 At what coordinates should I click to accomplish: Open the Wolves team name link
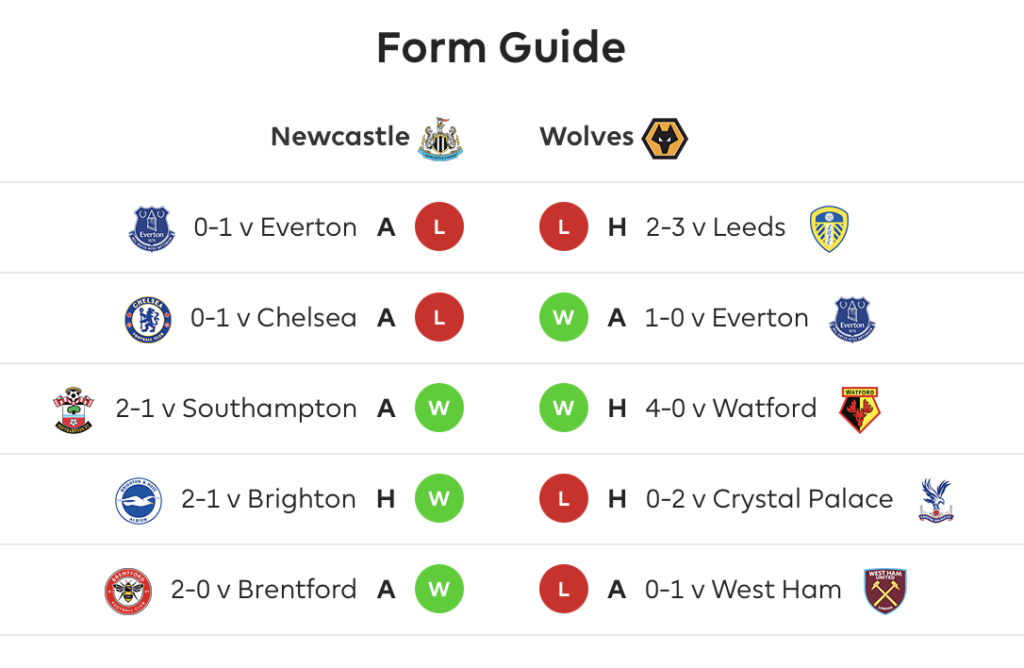coord(586,136)
